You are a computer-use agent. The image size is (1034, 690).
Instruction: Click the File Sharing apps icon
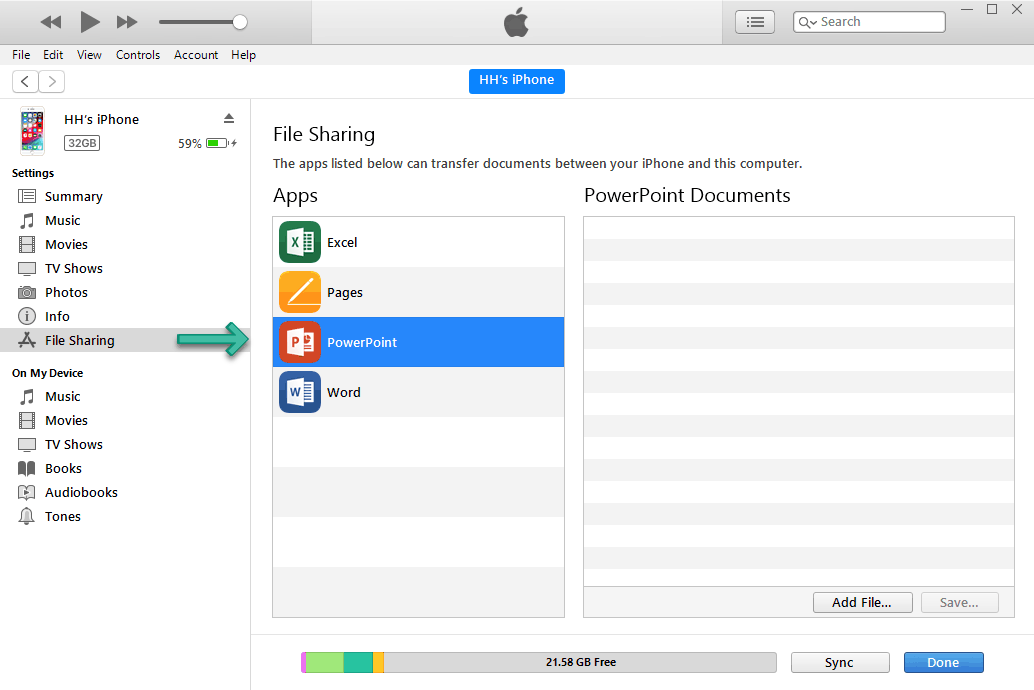(27, 340)
